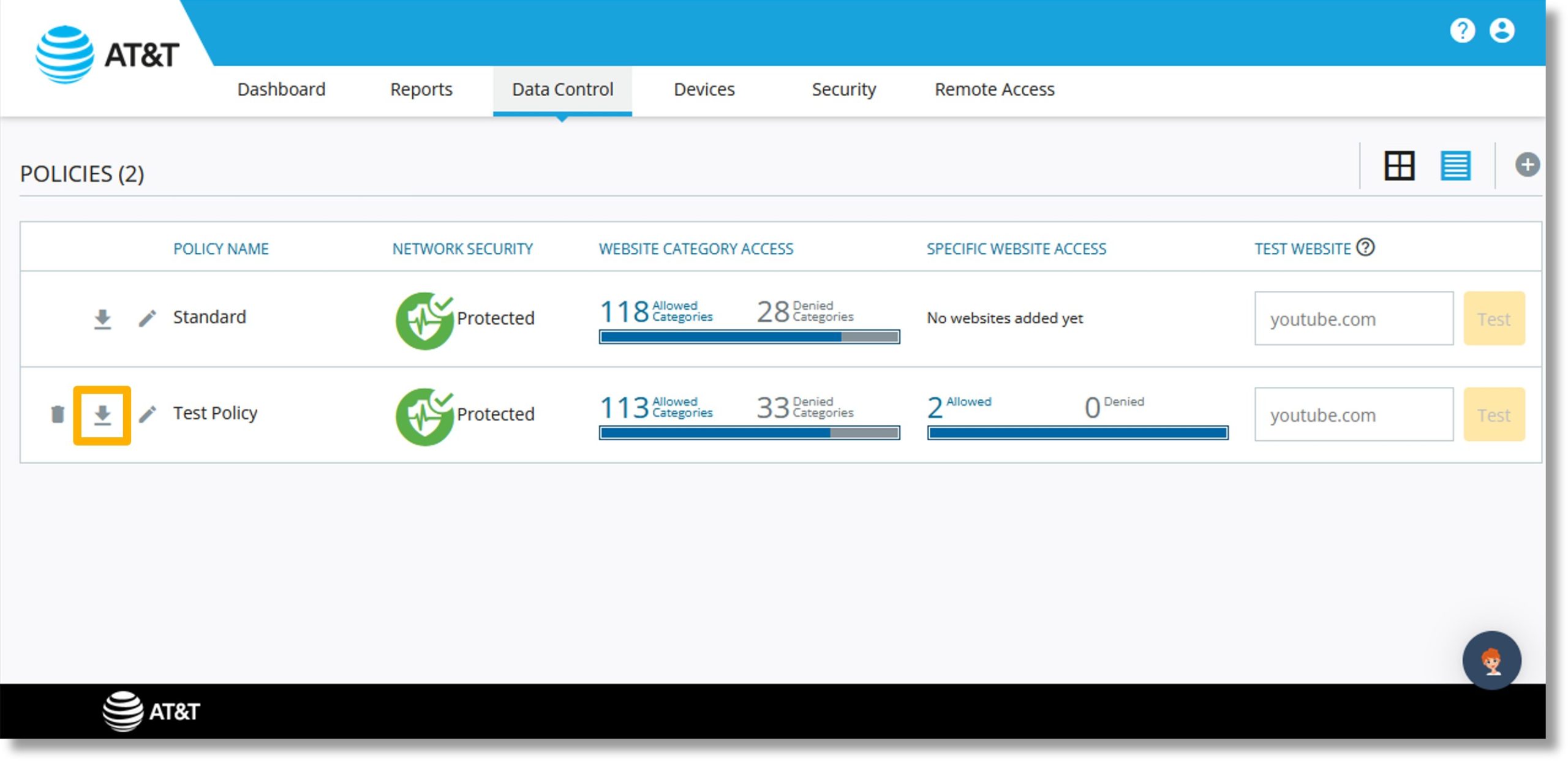Click the help question mark icon
Image resolution: width=1568 pixels, height=761 pixels.
[x=1463, y=31]
